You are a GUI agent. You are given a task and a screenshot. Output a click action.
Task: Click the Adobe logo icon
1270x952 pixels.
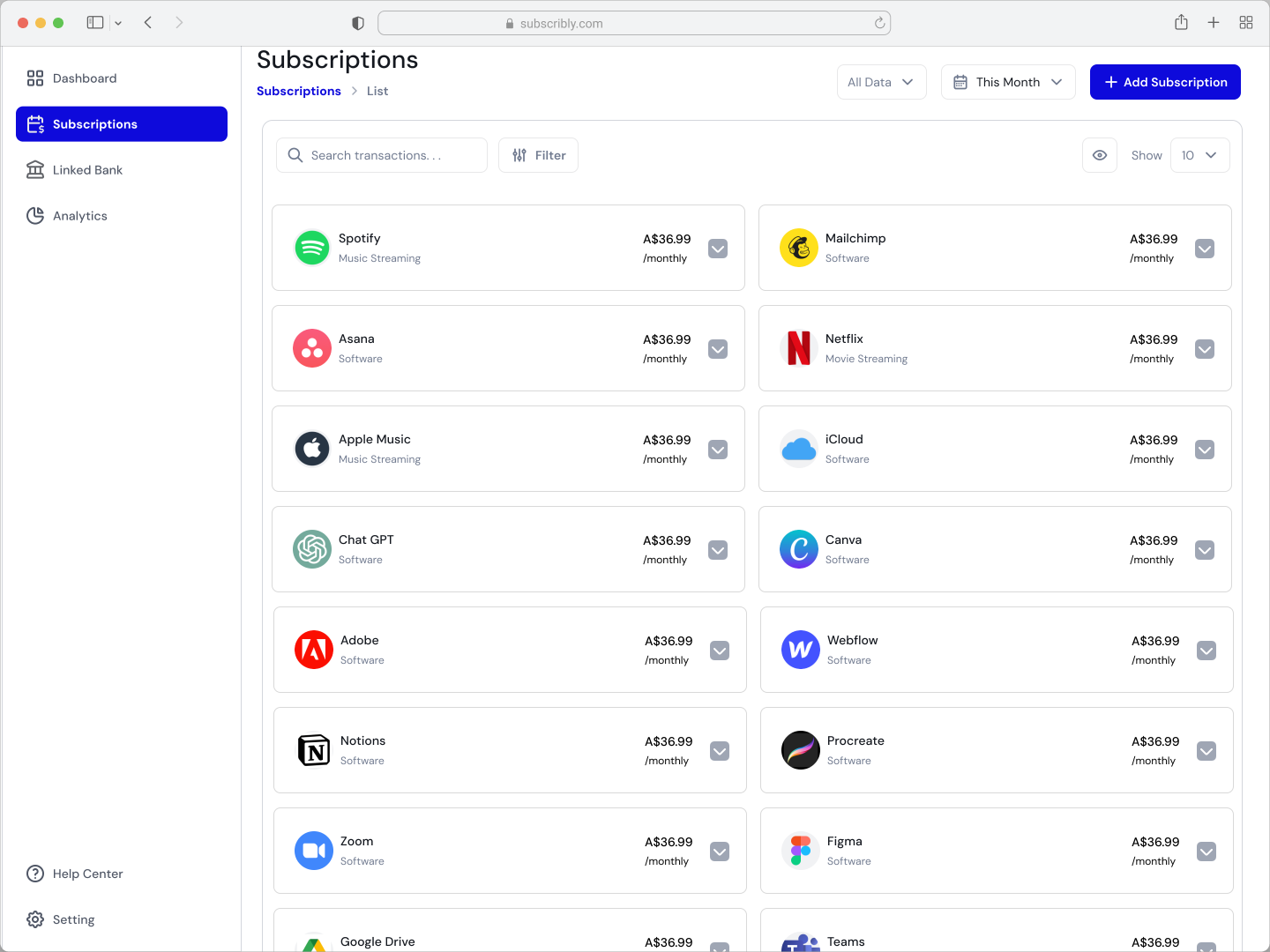pos(314,650)
